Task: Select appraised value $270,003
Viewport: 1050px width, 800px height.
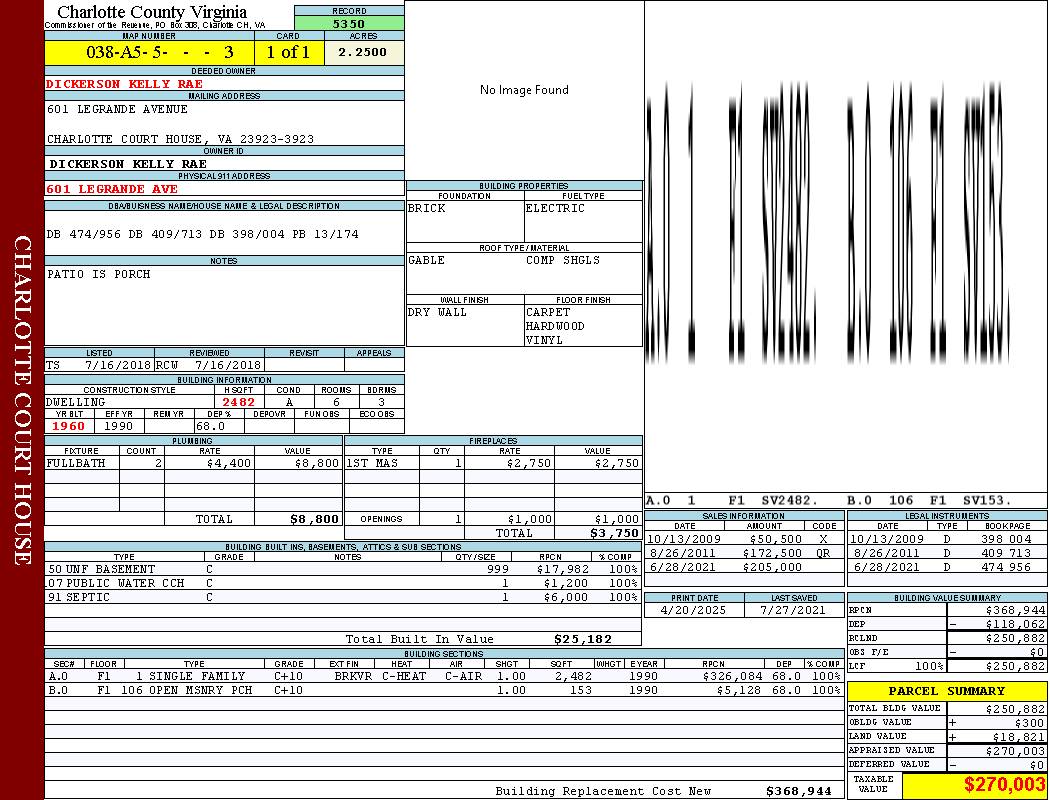Action: point(1015,751)
